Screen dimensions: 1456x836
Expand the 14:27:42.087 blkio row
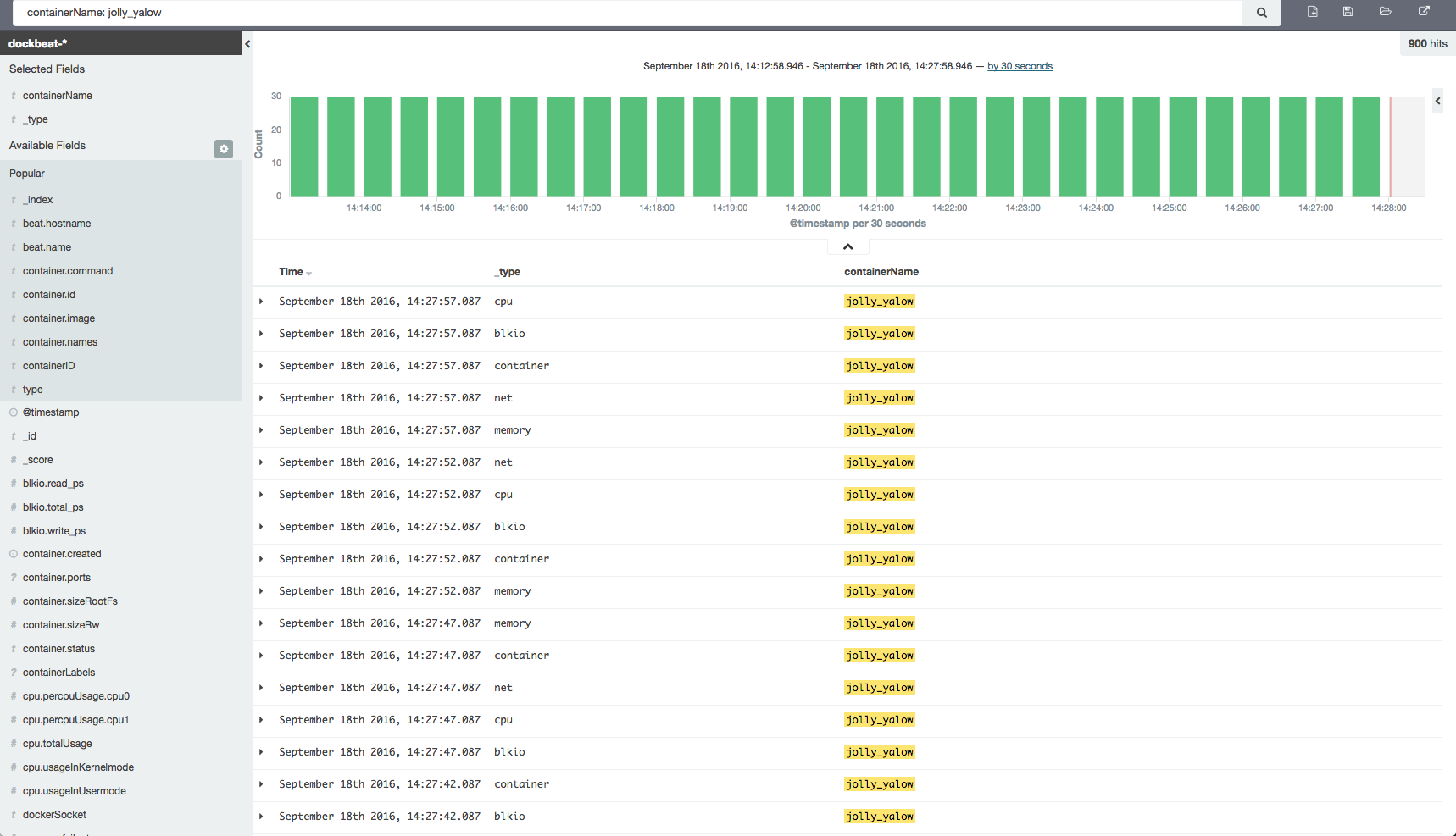coord(261,817)
